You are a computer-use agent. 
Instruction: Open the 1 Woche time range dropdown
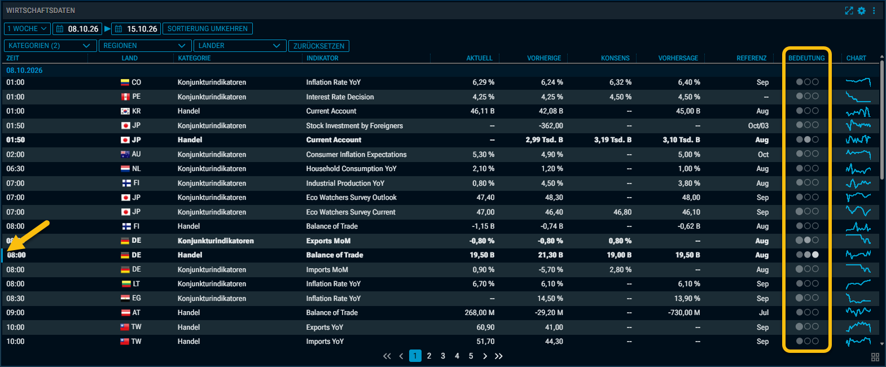(27, 28)
